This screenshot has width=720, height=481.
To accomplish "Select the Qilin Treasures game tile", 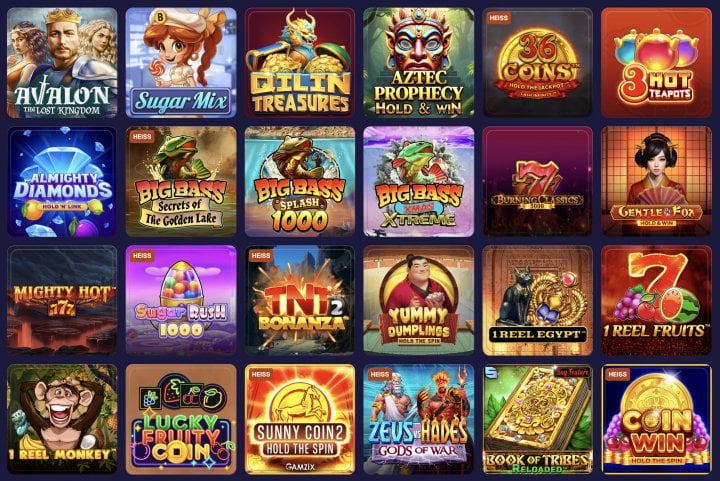I will point(300,62).
